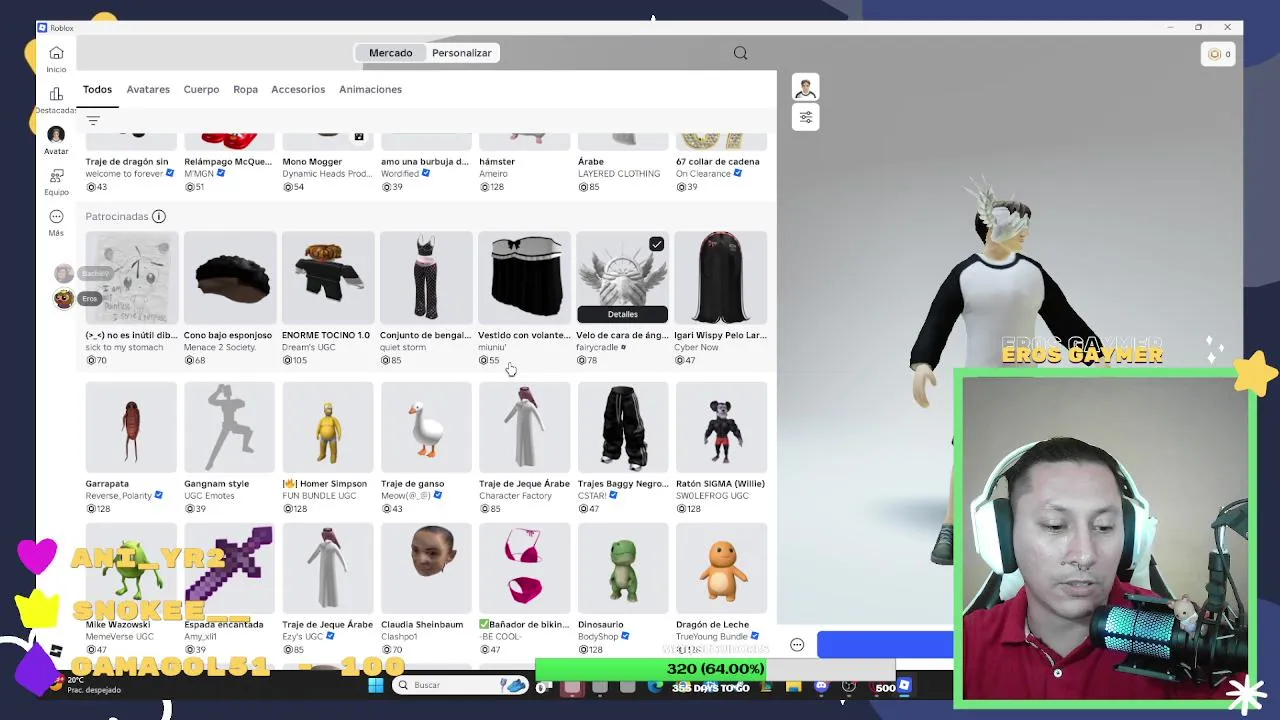Select the Gangnam style emote thumbnail

229,427
